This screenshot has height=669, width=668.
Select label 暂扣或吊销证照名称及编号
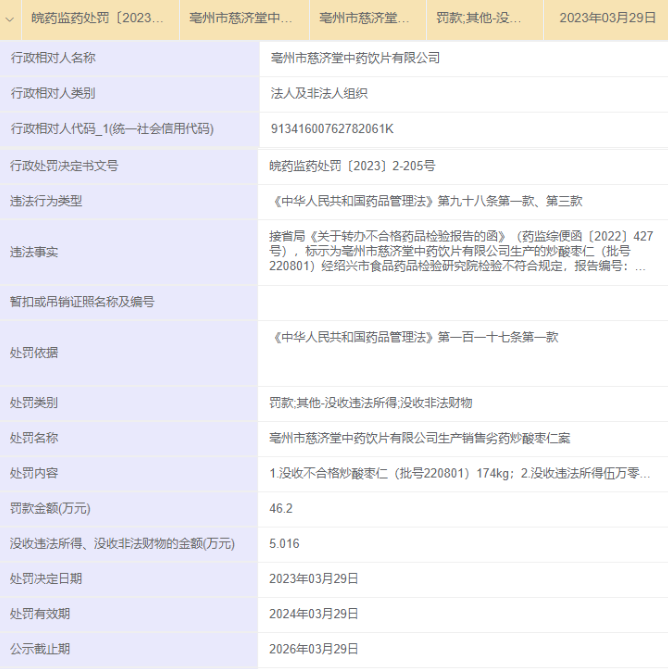click(82, 302)
